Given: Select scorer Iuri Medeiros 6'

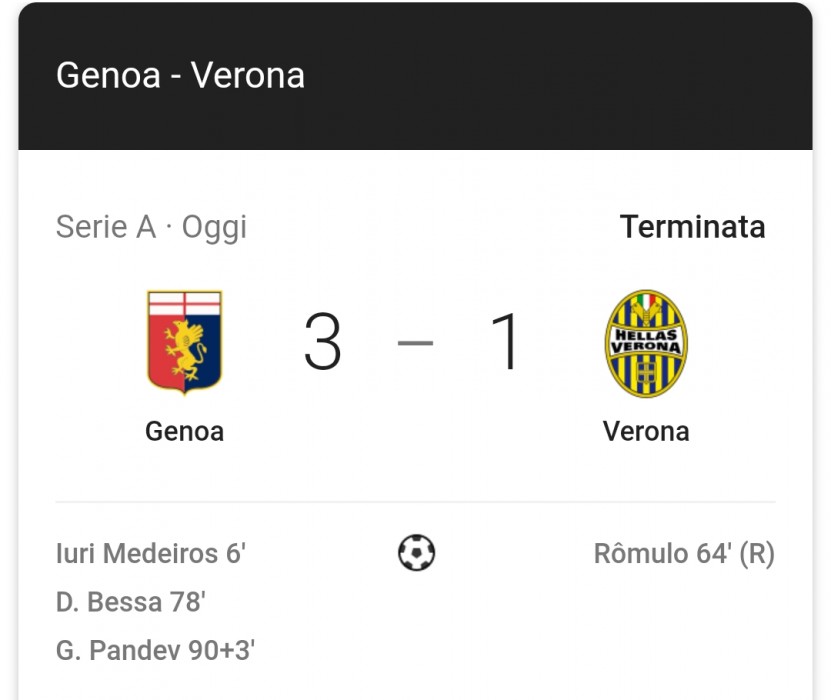Looking at the screenshot, I should pyautogui.click(x=151, y=554).
